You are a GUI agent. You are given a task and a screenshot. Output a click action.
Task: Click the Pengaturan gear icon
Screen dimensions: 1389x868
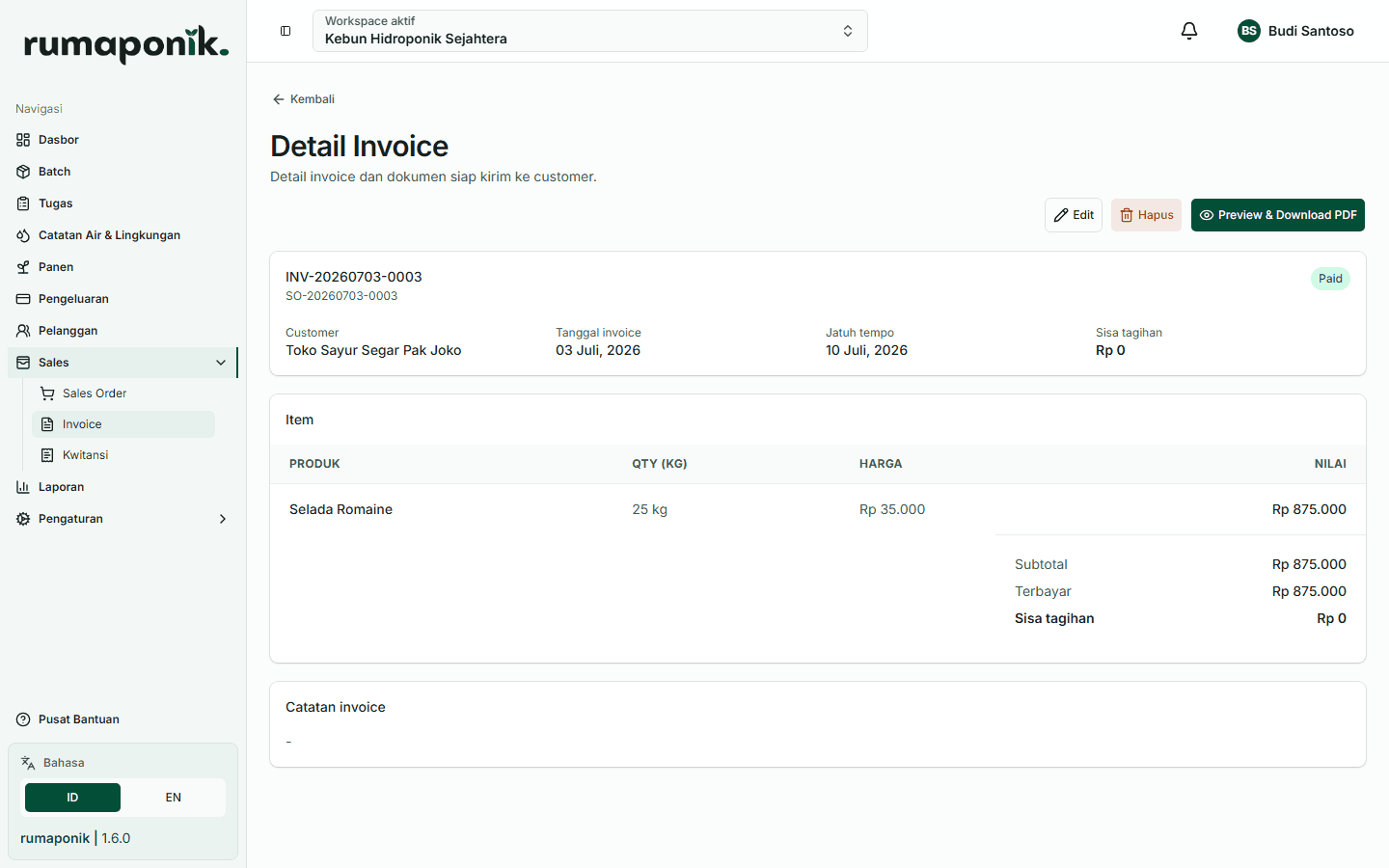tap(23, 519)
